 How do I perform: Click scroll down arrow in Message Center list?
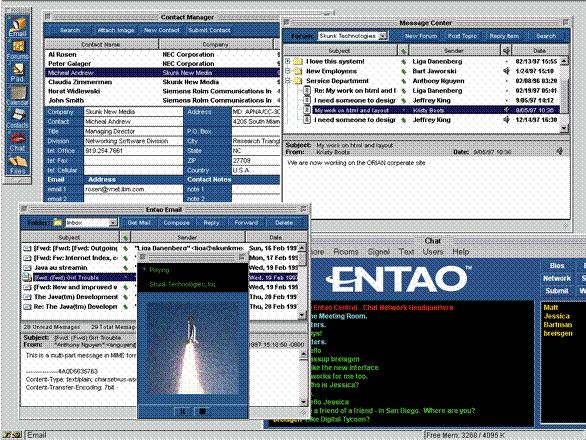tap(564, 128)
